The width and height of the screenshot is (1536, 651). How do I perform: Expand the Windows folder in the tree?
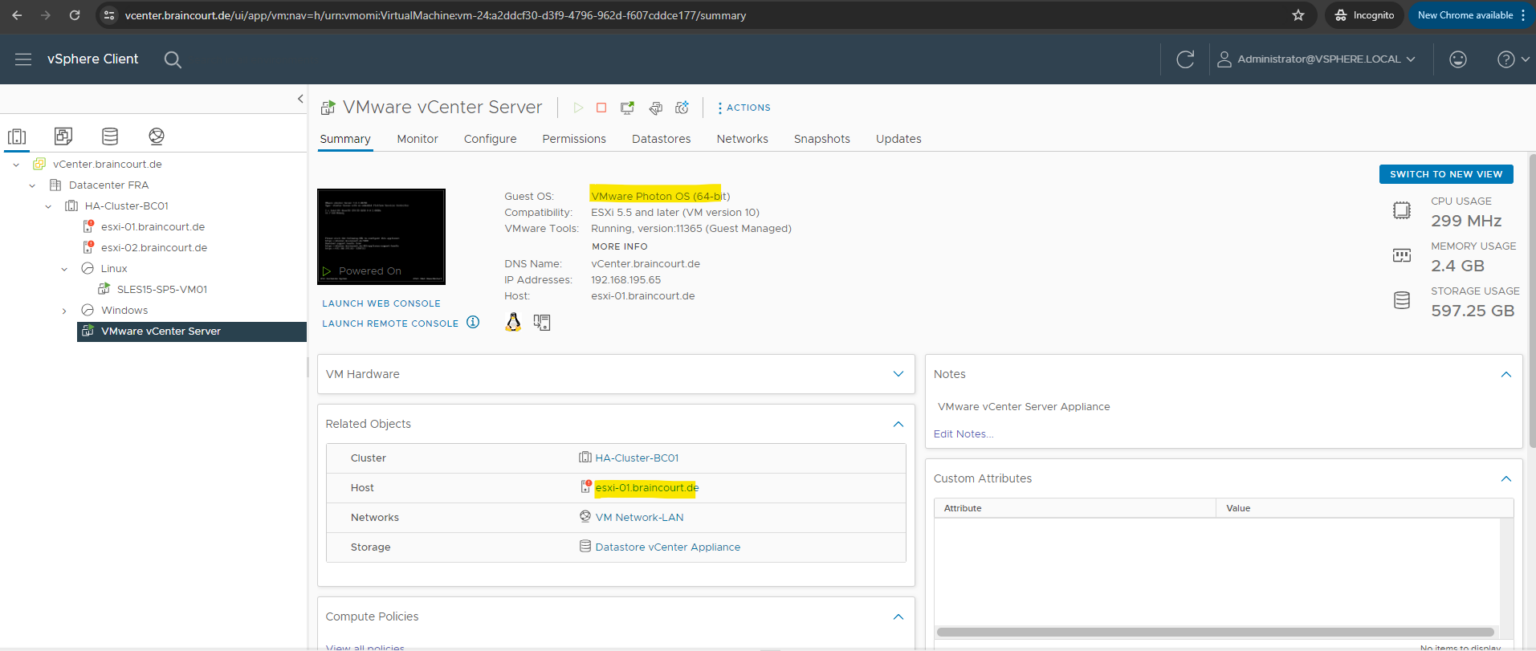pos(63,310)
